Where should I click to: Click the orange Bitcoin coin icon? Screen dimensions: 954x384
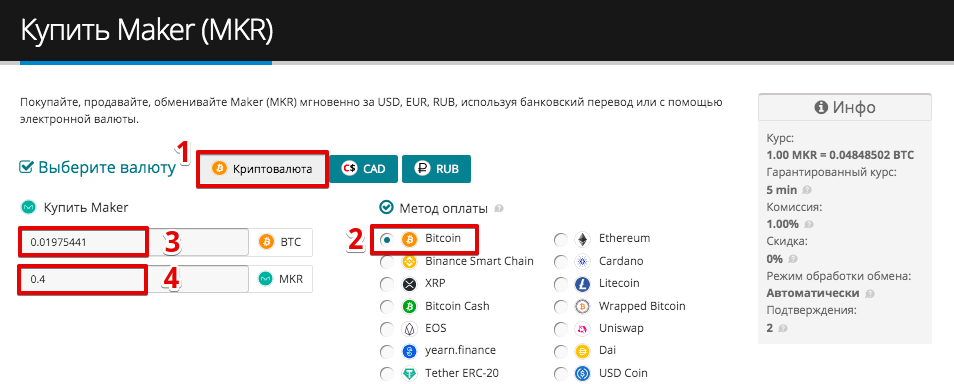coord(409,240)
